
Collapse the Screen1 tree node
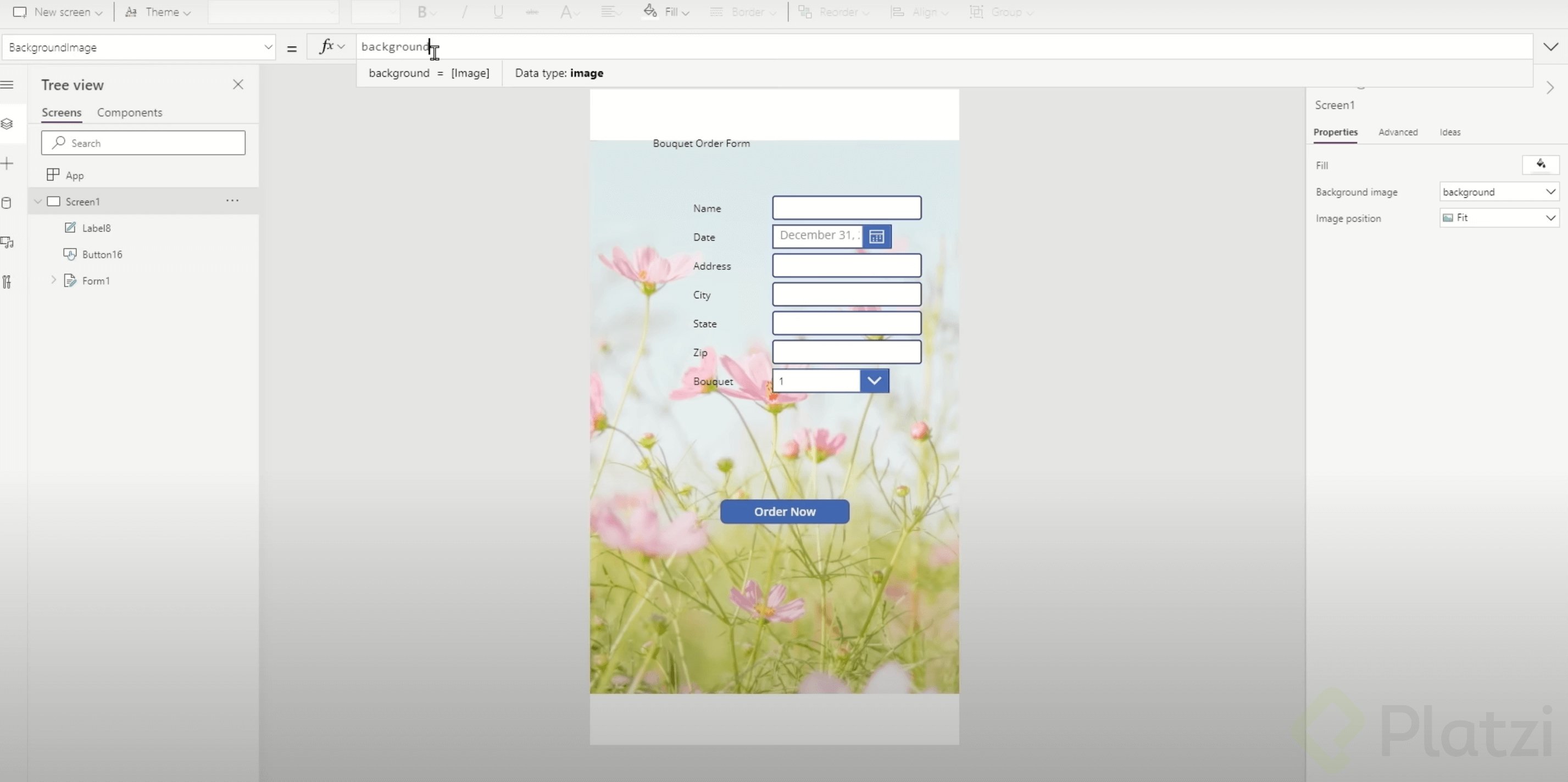38,202
